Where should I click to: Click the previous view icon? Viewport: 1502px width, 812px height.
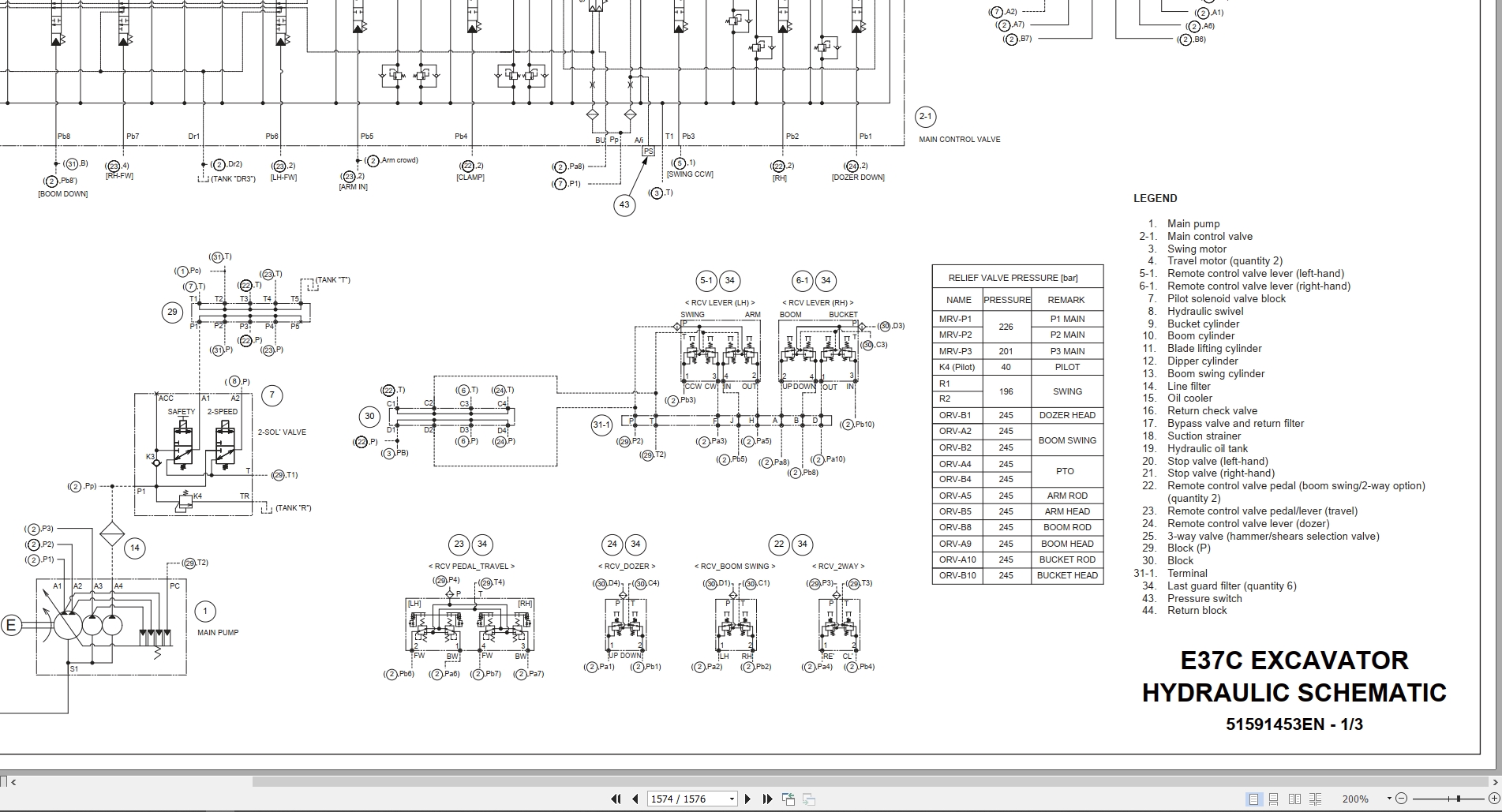(788, 799)
